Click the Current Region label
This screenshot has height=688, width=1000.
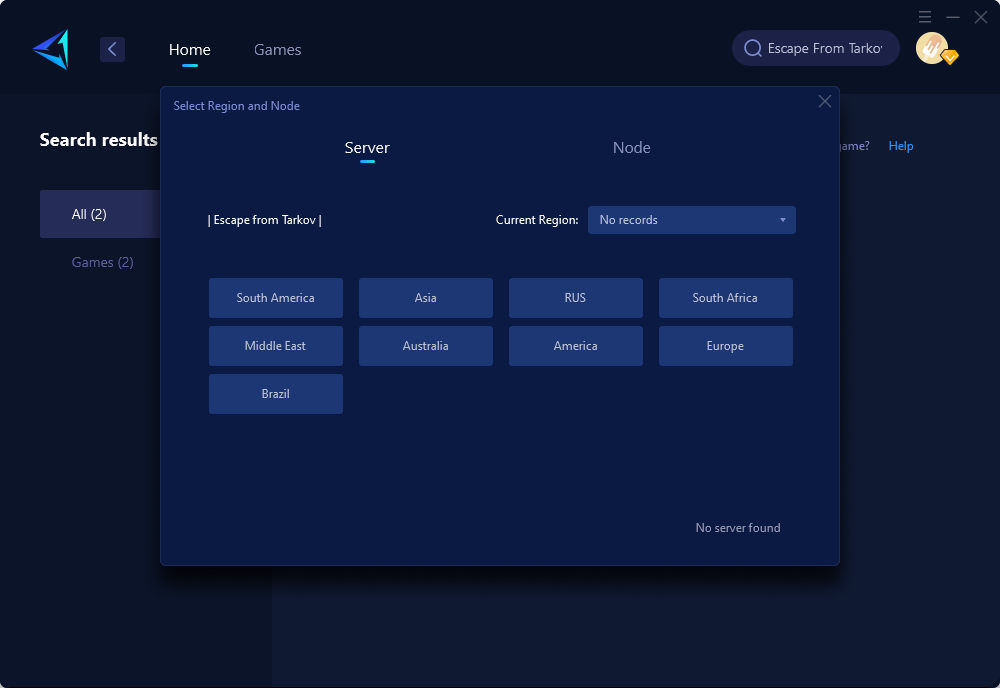[x=537, y=220]
